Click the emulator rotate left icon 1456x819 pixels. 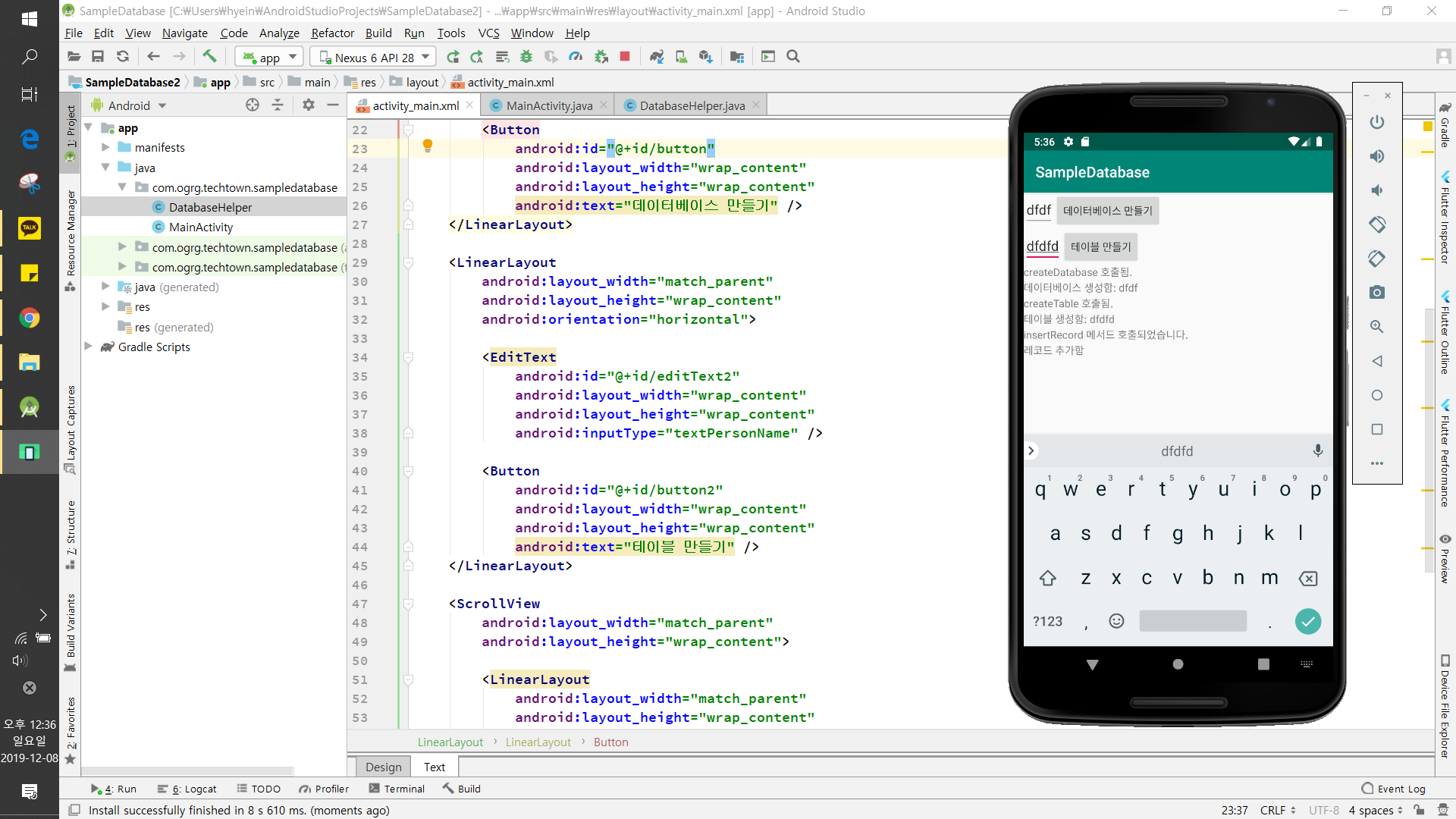pyautogui.click(x=1377, y=224)
